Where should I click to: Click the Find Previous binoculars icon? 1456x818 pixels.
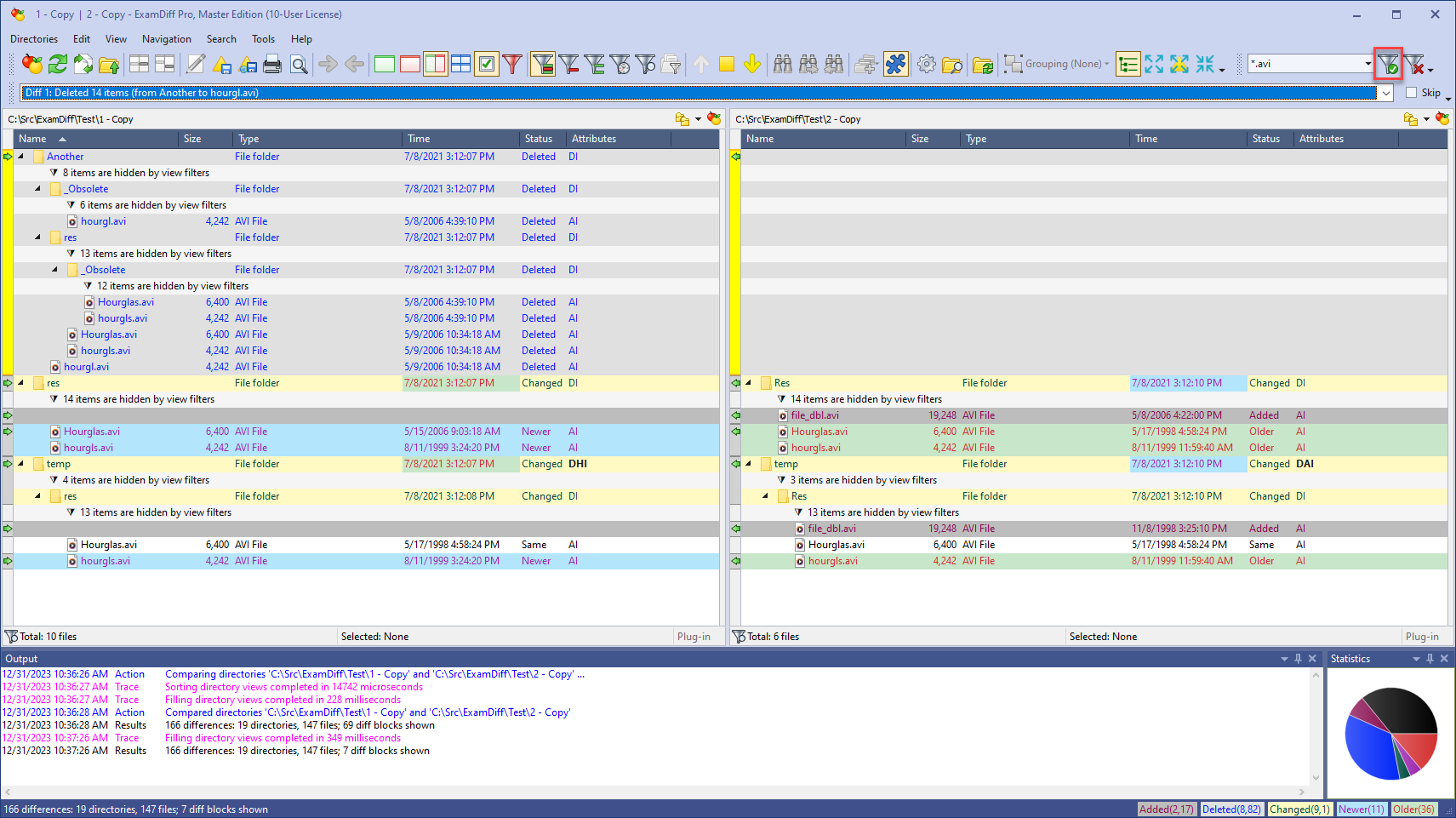point(834,64)
